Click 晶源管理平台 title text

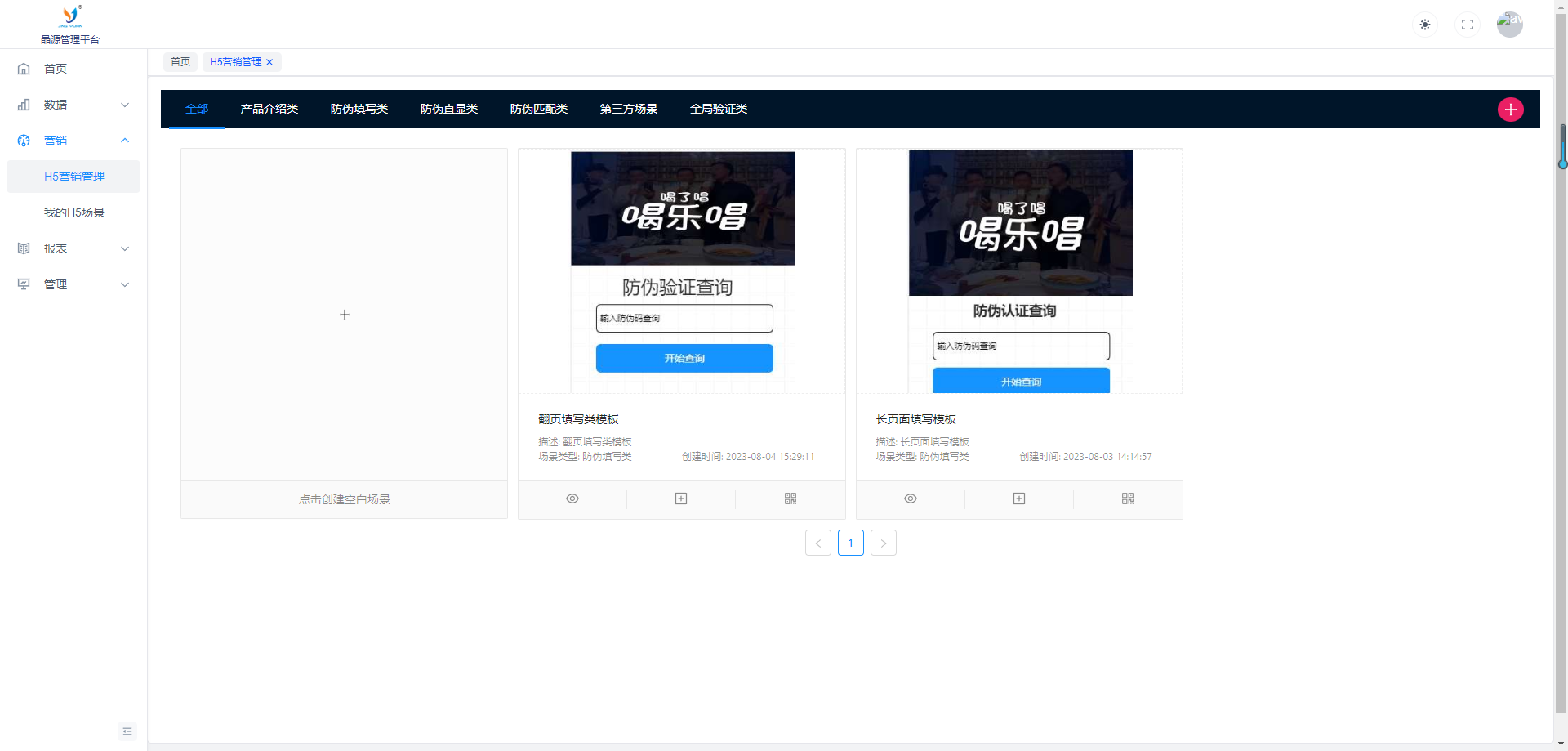[x=70, y=39]
